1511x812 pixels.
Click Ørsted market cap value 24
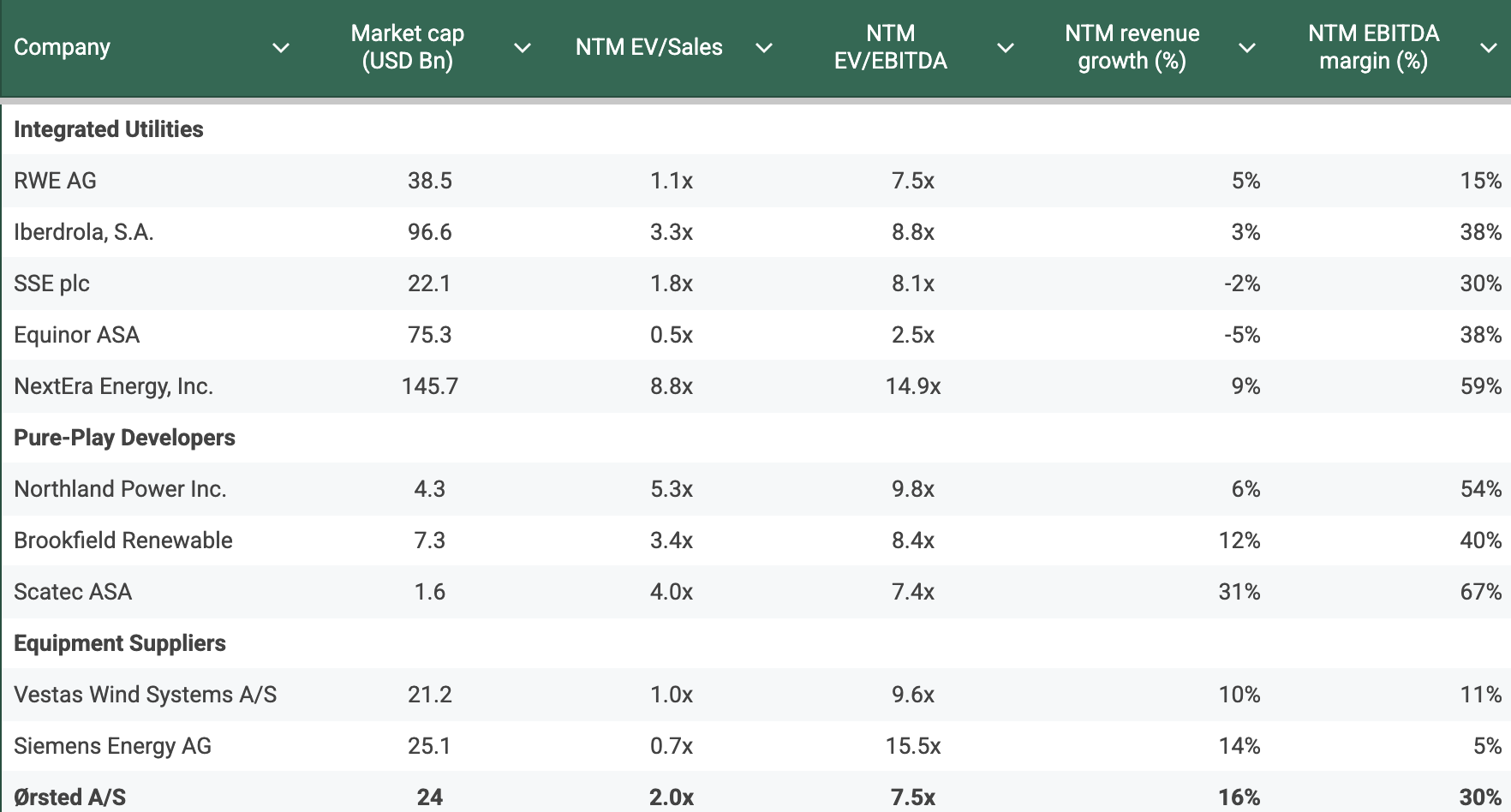tap(430, 797)
